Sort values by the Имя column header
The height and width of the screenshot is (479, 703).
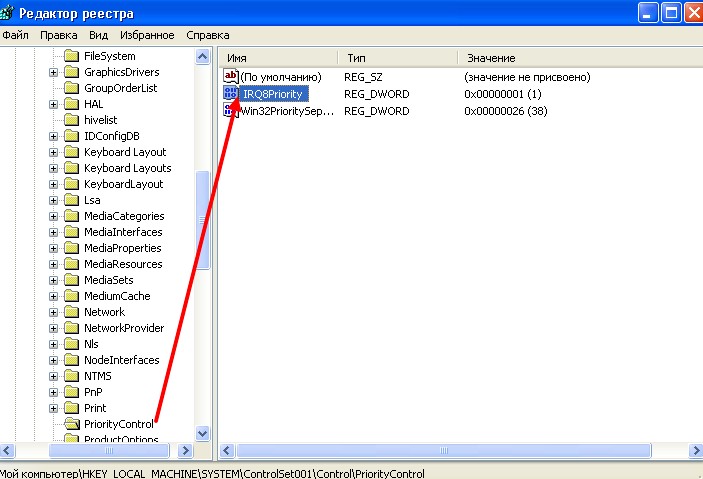click(278, 58)
